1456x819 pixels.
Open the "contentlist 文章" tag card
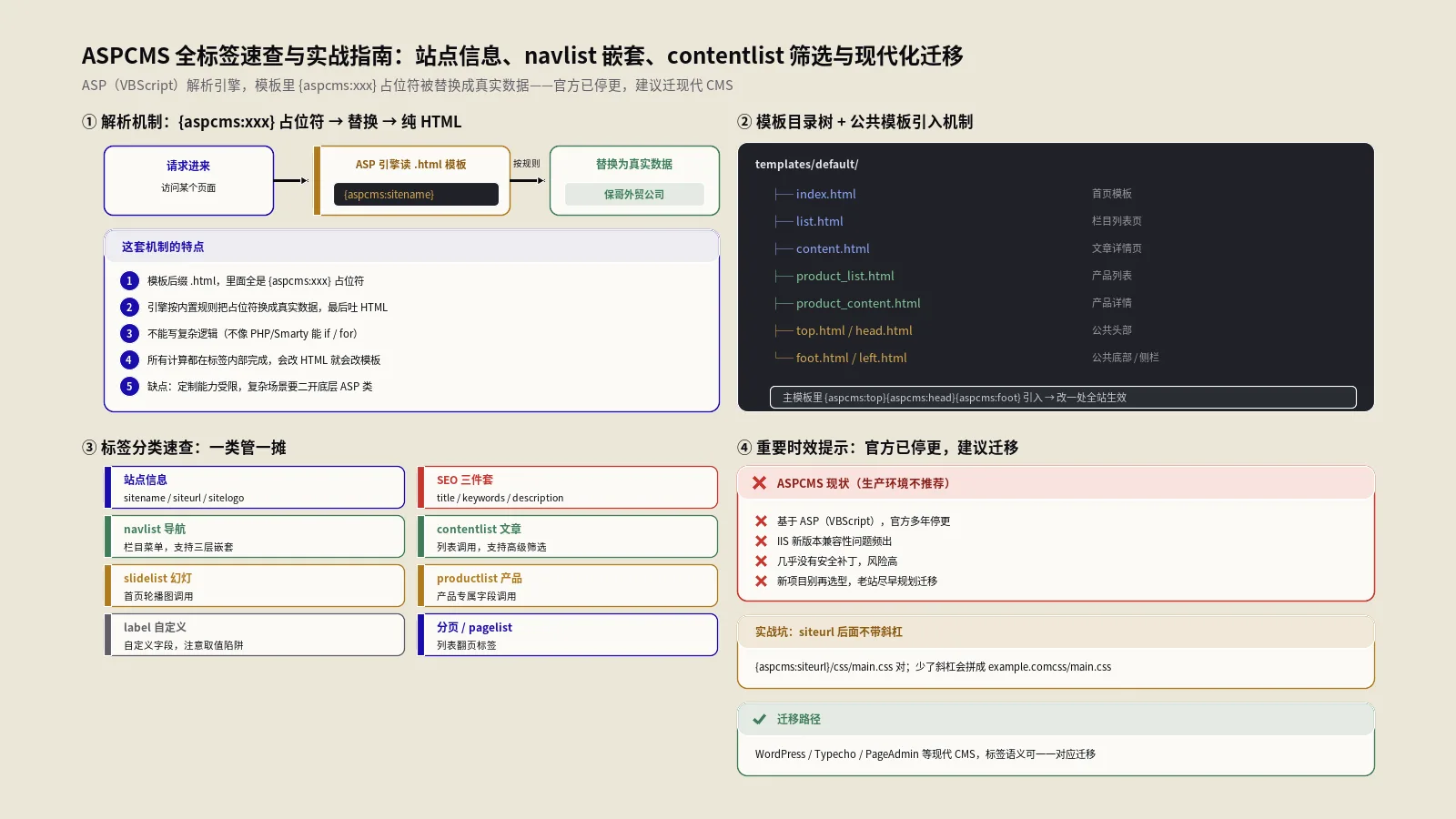[x=568, y=537]
